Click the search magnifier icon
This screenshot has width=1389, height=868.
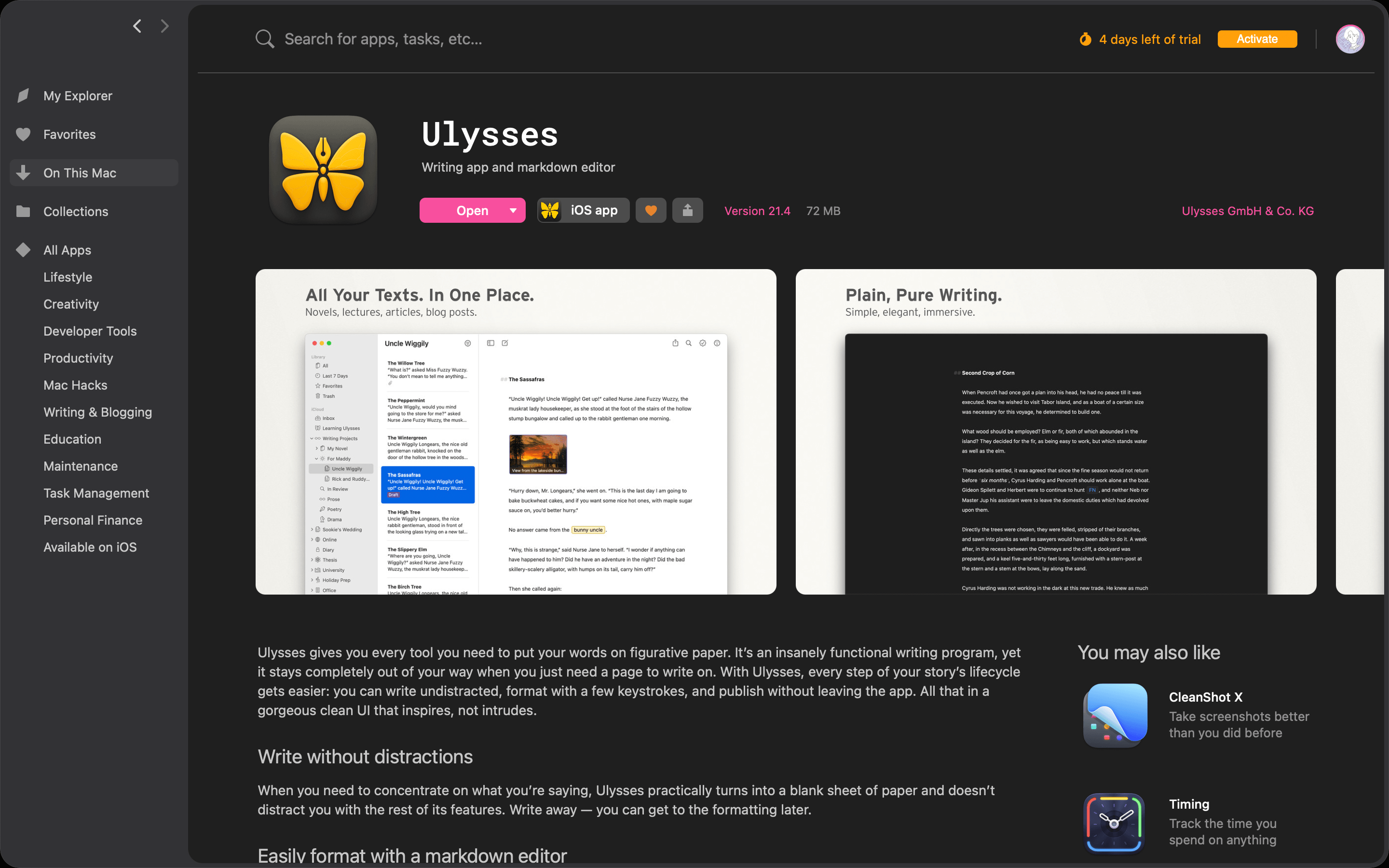(265, 39)
